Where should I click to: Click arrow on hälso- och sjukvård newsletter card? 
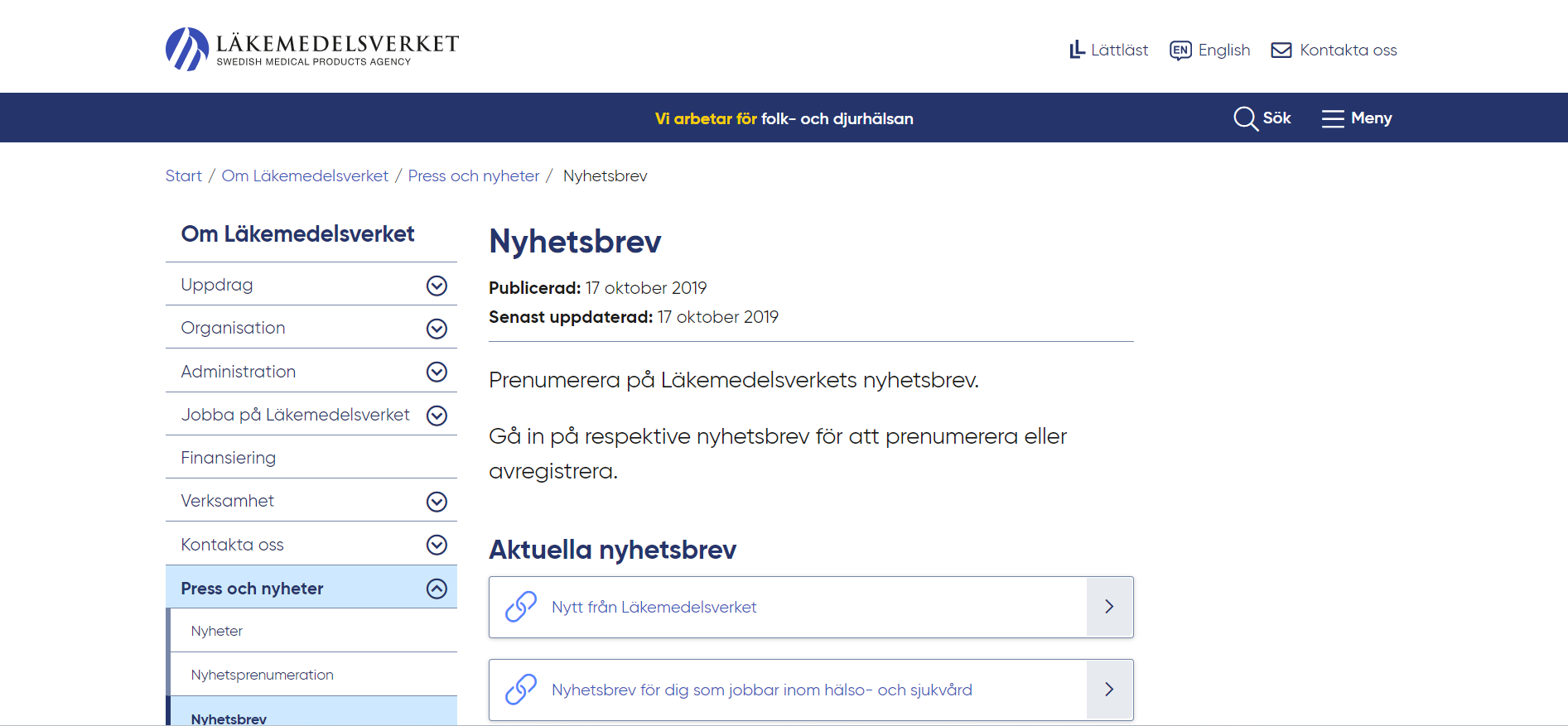(x=1109, y=690)
